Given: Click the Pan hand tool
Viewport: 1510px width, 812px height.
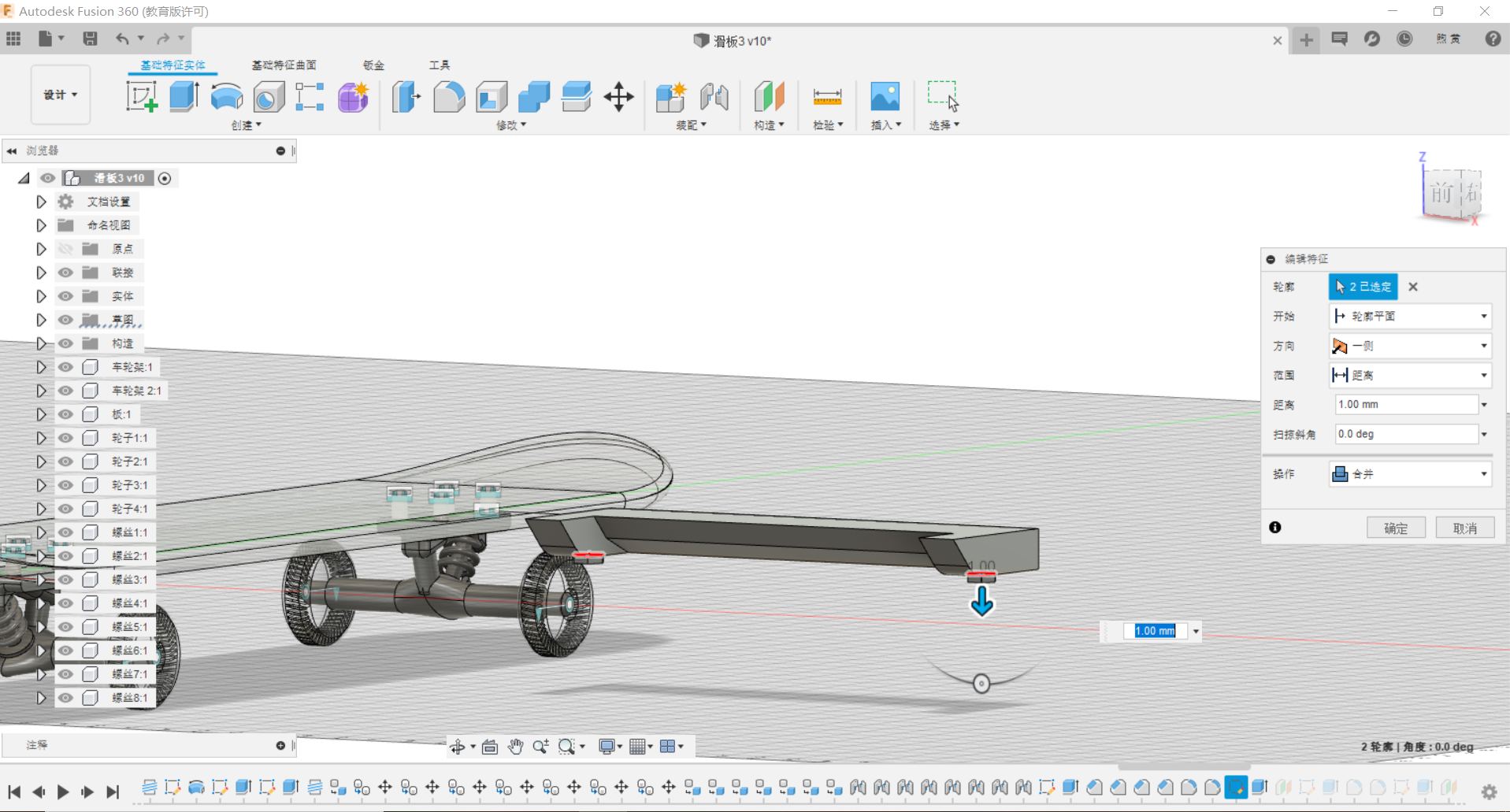Looking at the screenshot, I should (x=515, y=747).
